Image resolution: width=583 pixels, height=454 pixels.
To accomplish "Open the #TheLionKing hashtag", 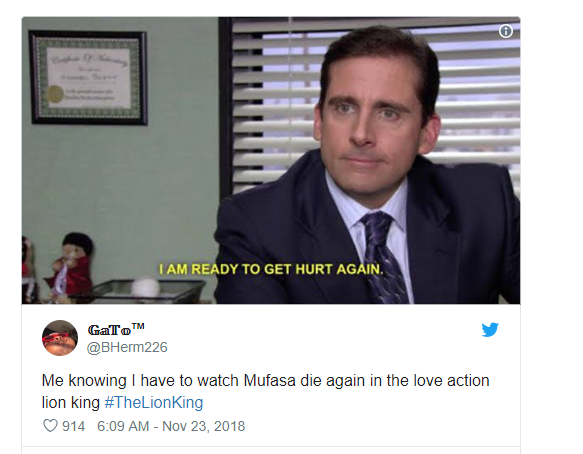I will (x=154, y=402).
